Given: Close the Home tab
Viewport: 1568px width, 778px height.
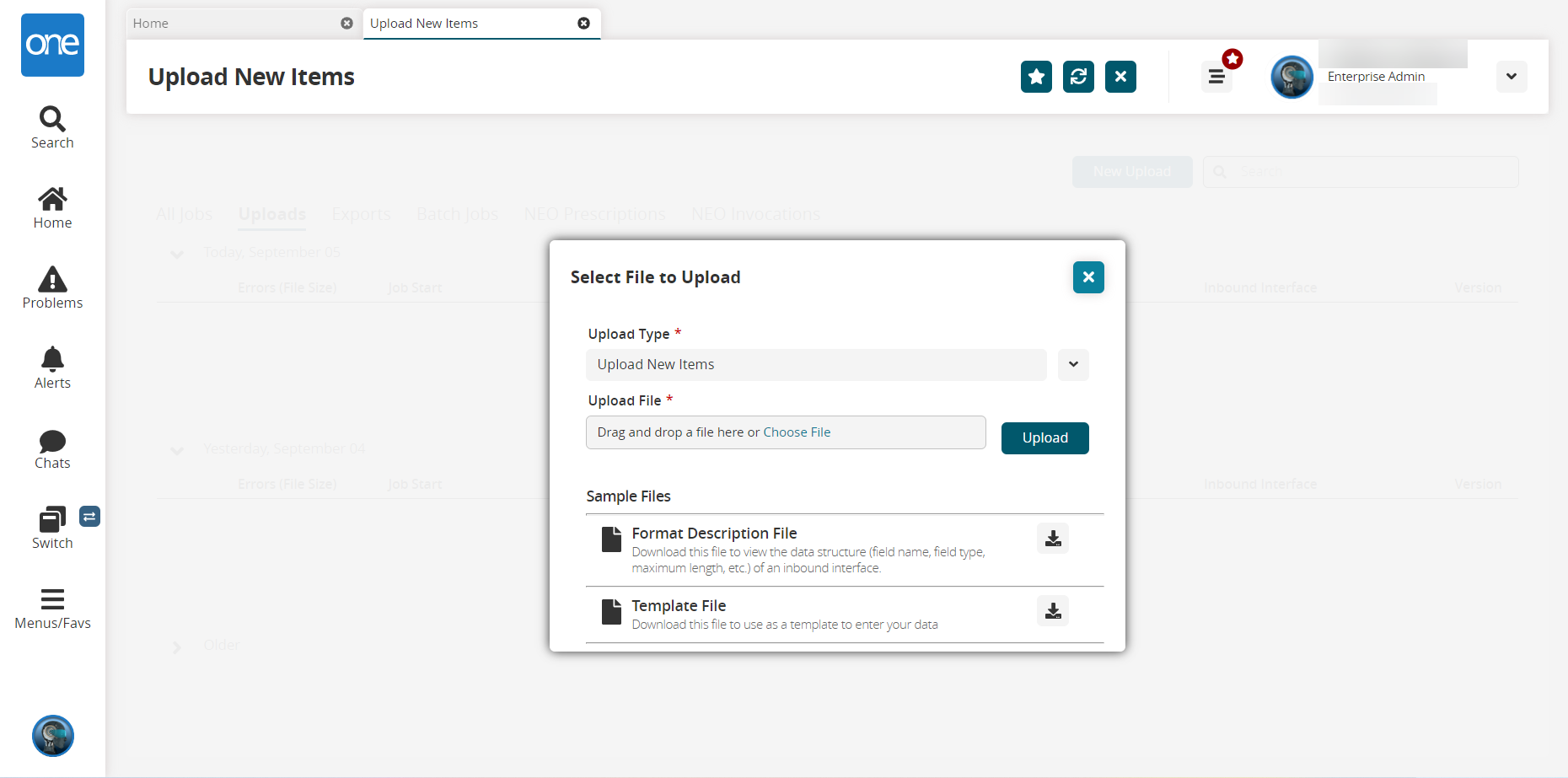Looking at the screenshot, I should [x=346, y=24].
